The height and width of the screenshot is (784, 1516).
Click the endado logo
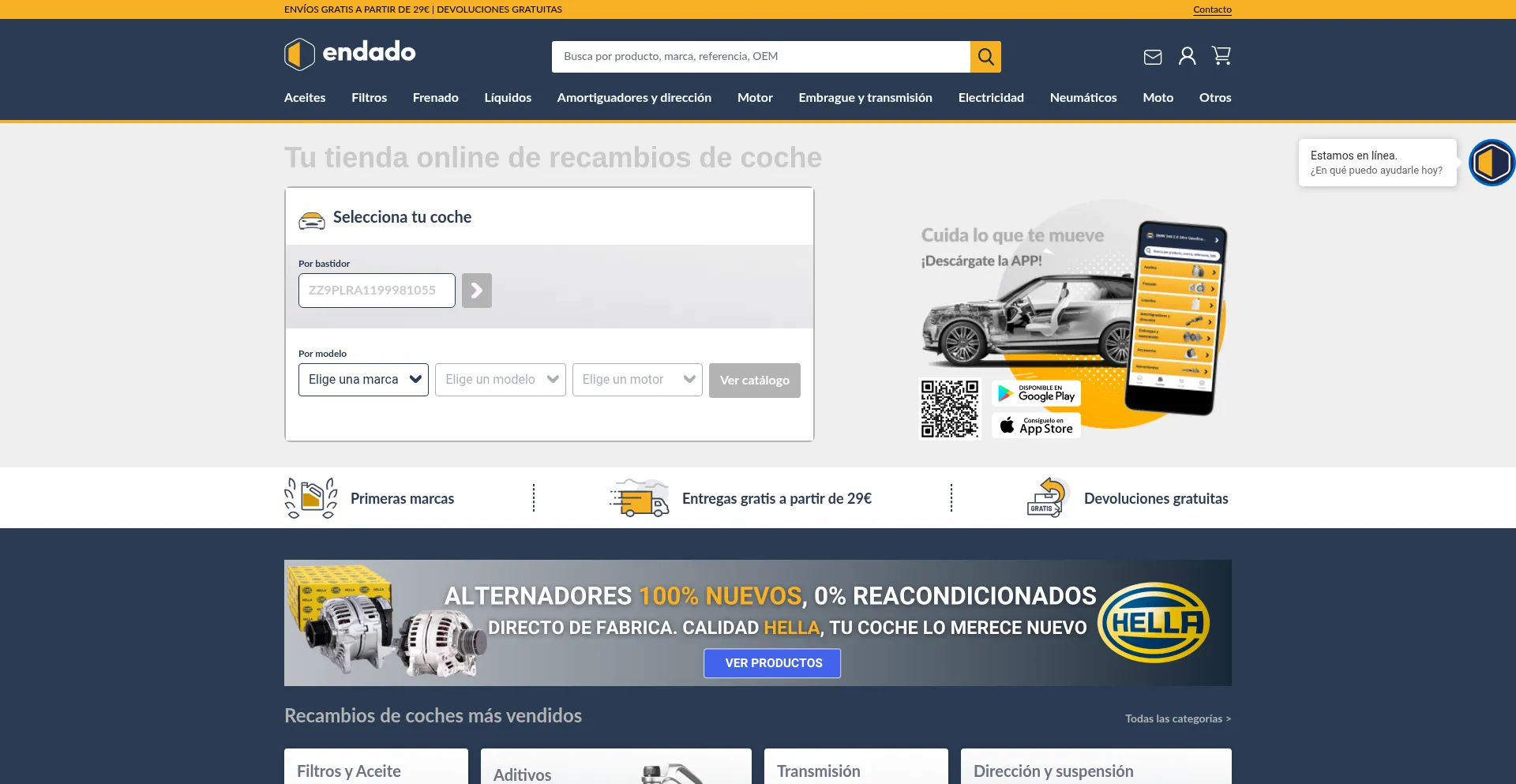[x=350, y=54]
